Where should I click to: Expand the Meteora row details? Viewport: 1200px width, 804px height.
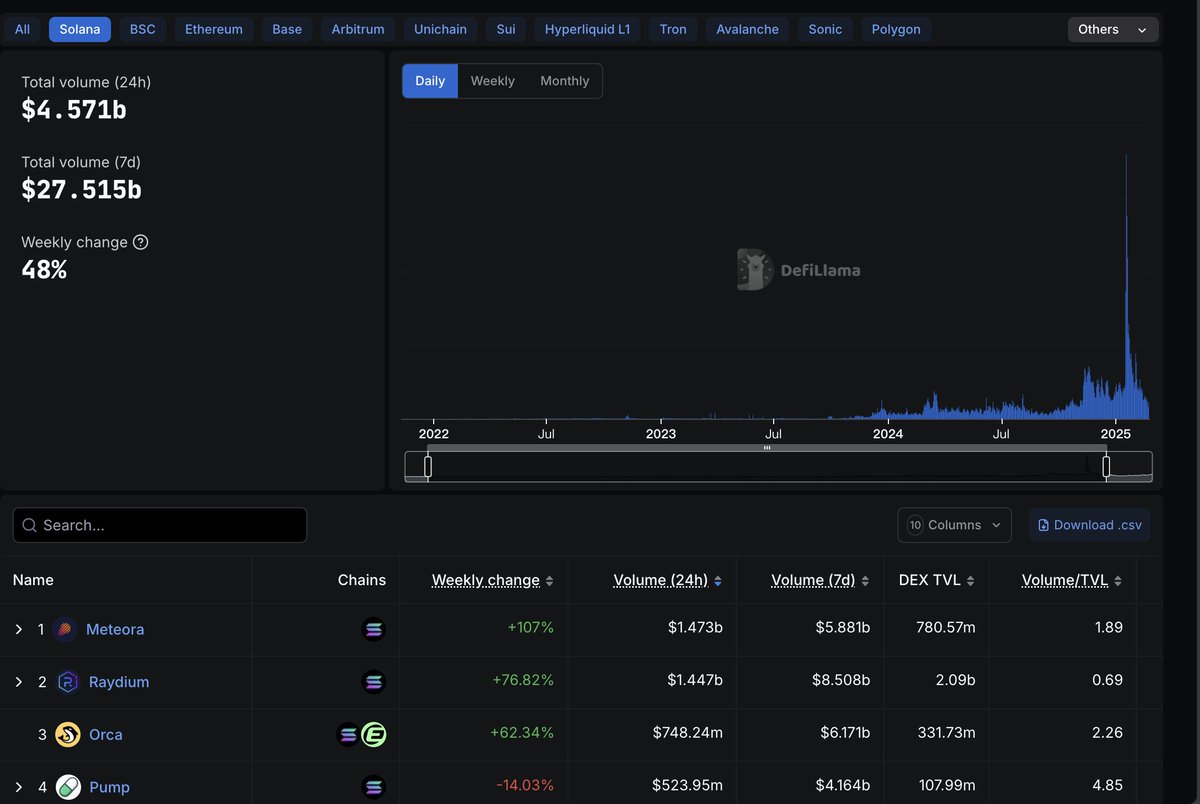click(x=18, y=629)
